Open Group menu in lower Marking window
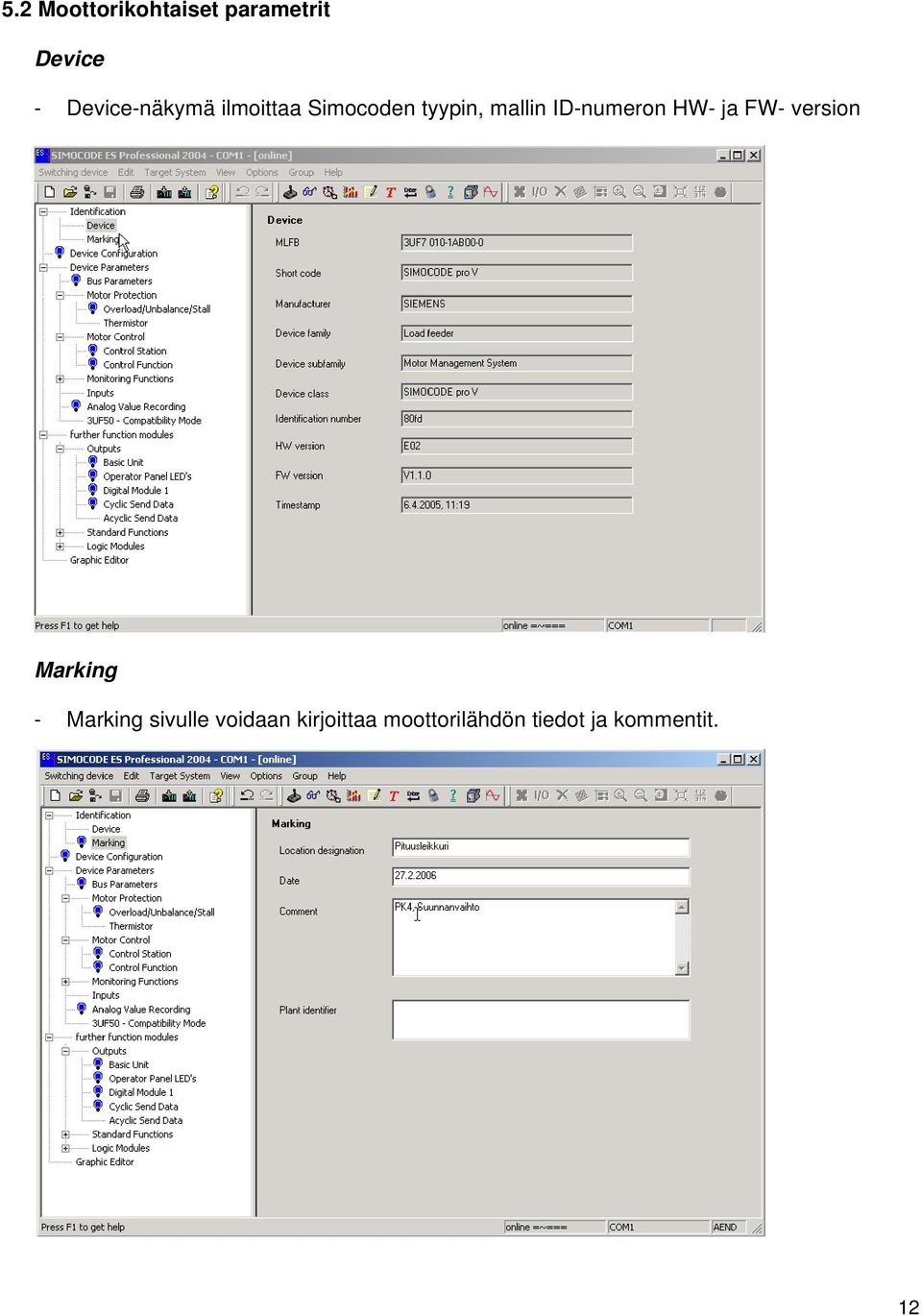The width and height of the screenshot is (922, 1316). pos(304,776)
